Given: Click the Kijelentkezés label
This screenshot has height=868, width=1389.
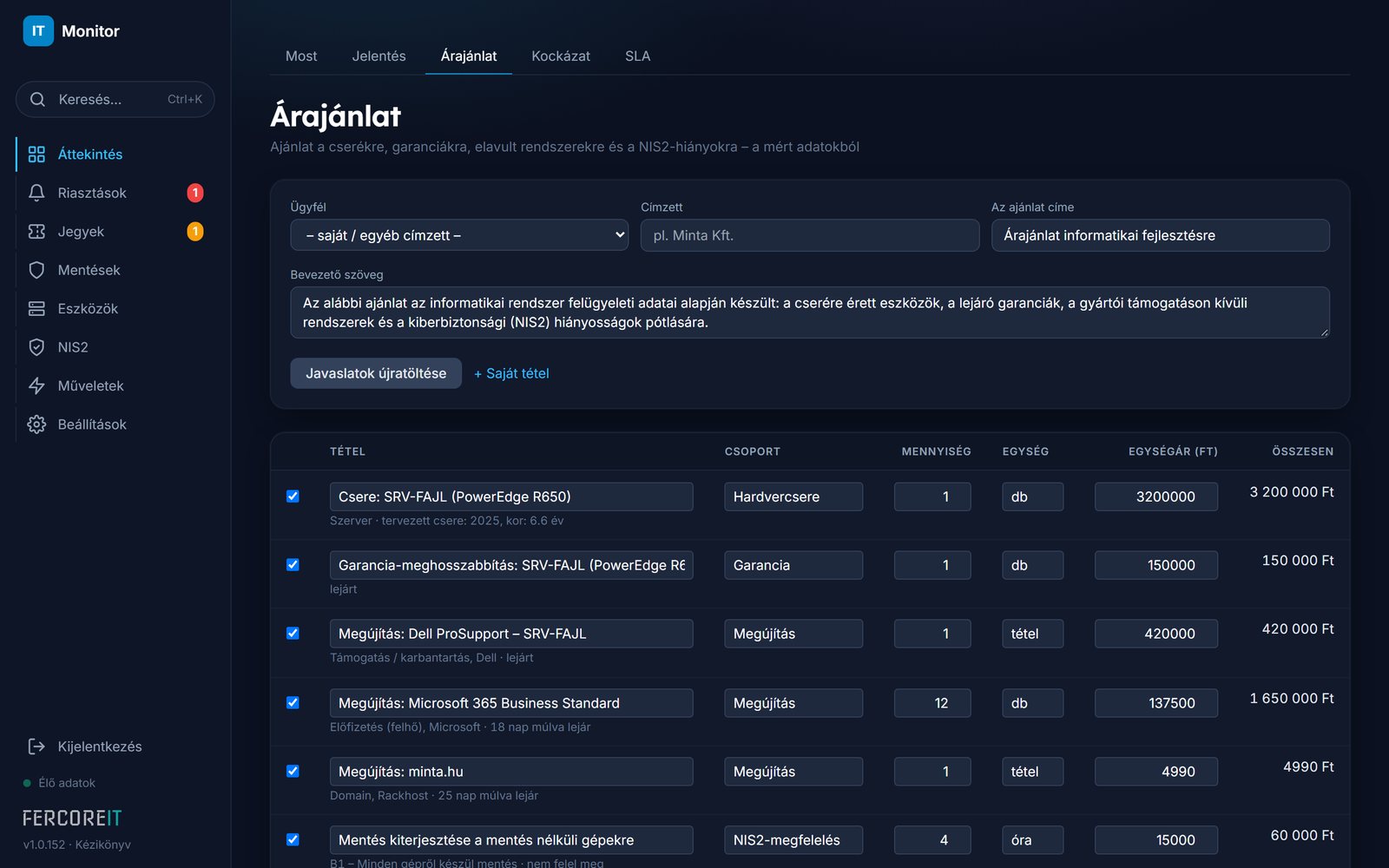Looking at the screenshot, I should tap(100, 746).
